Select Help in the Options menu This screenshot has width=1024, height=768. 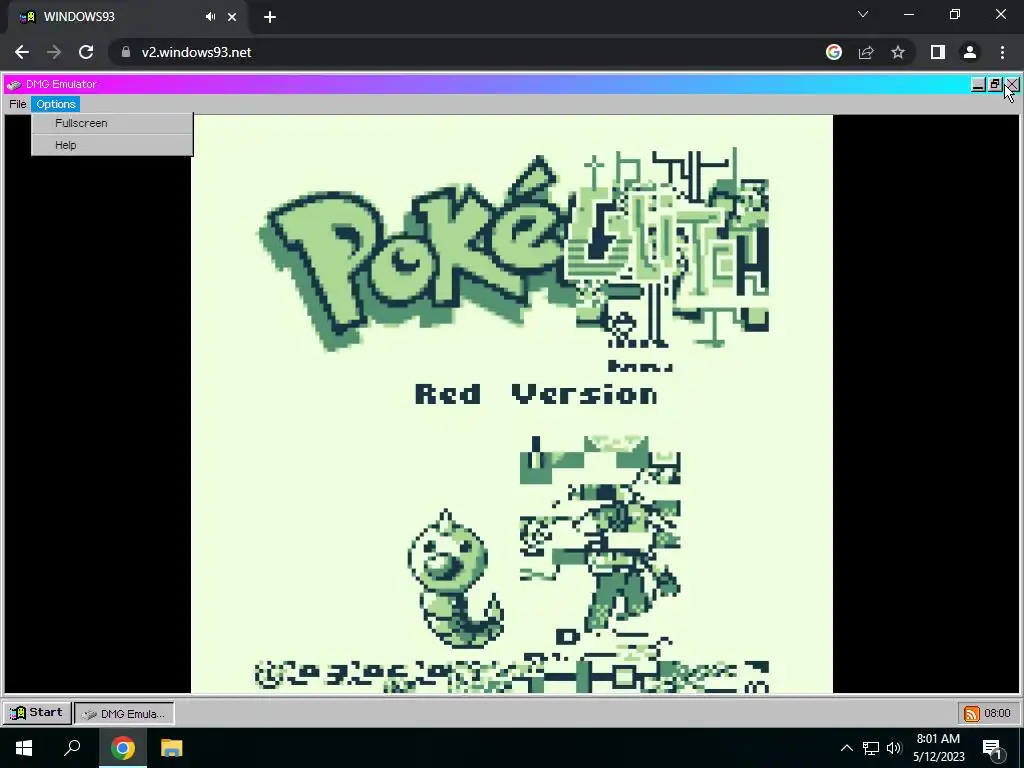click(x=112, y=145)
